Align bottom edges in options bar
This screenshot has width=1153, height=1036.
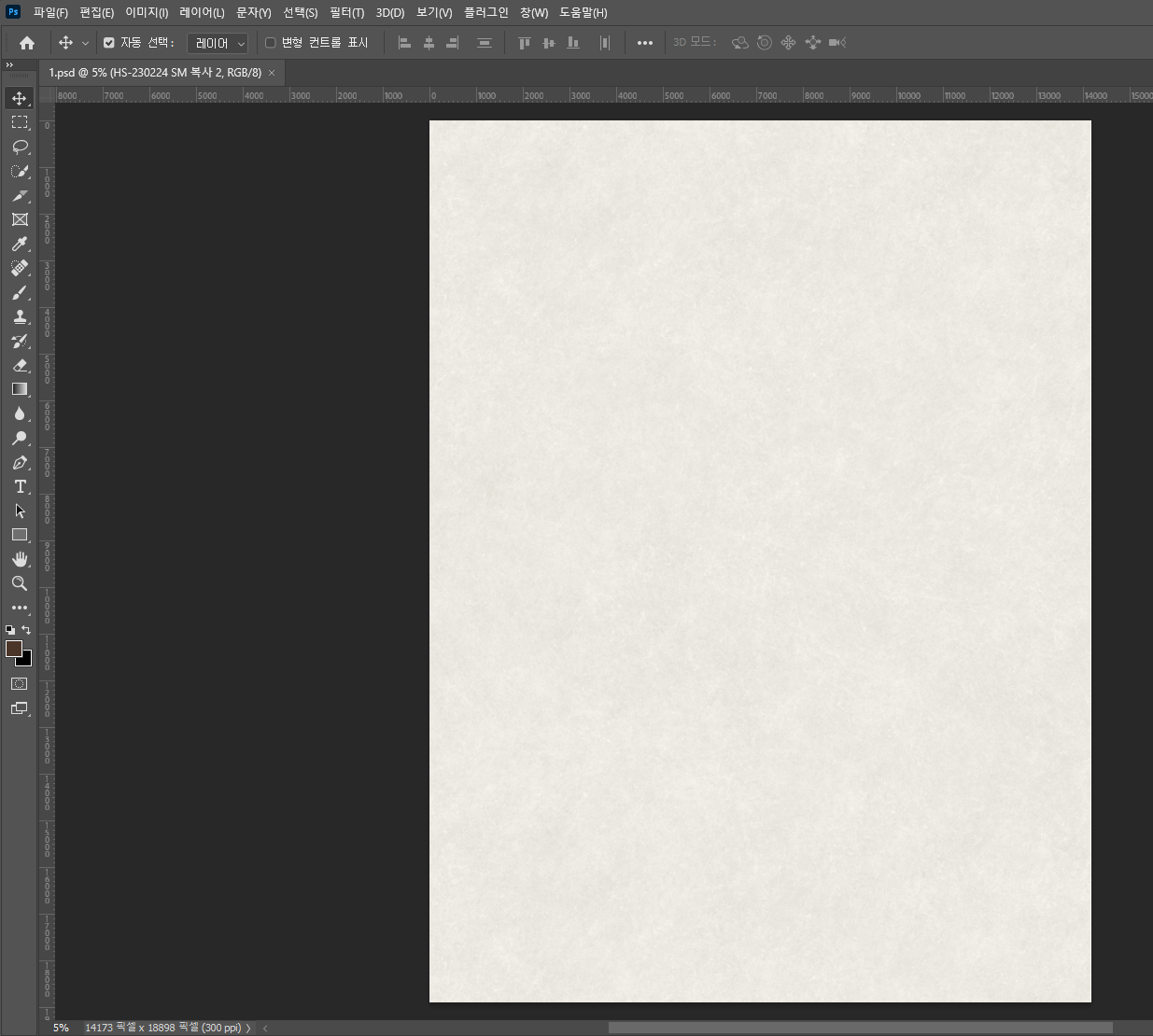[x=573, y=43]
